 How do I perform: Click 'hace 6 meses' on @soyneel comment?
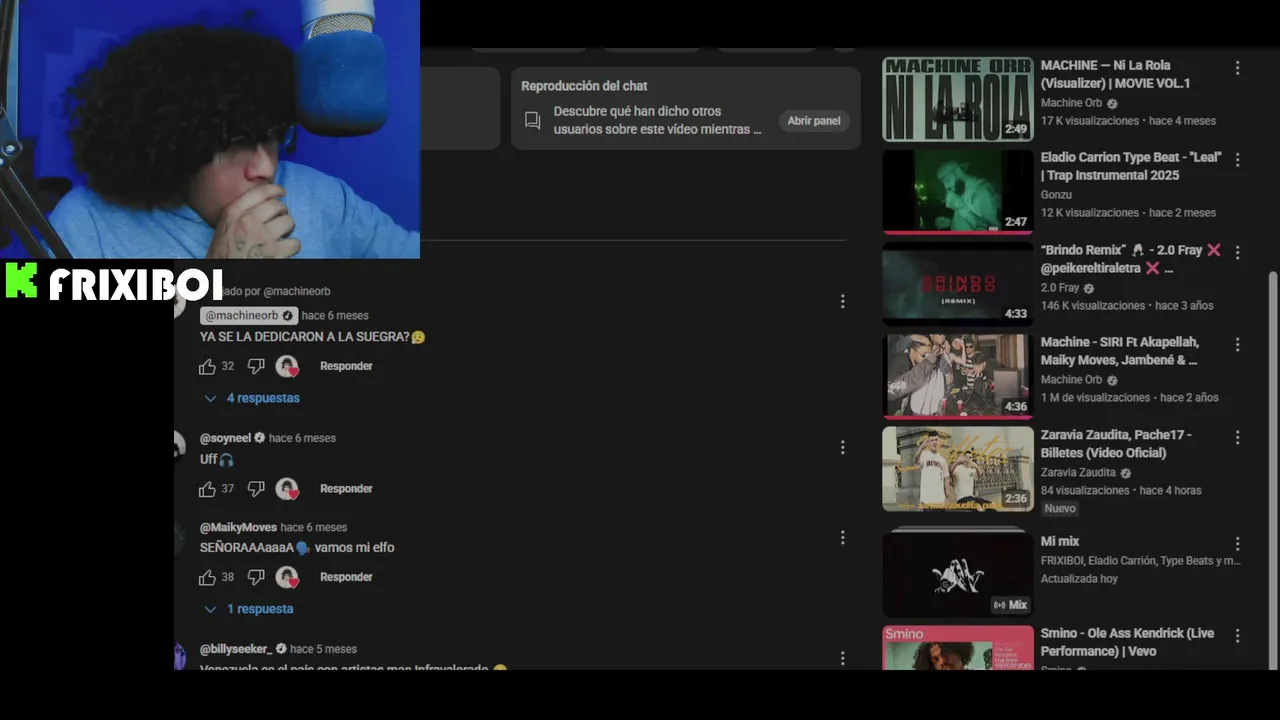[302, 438]
